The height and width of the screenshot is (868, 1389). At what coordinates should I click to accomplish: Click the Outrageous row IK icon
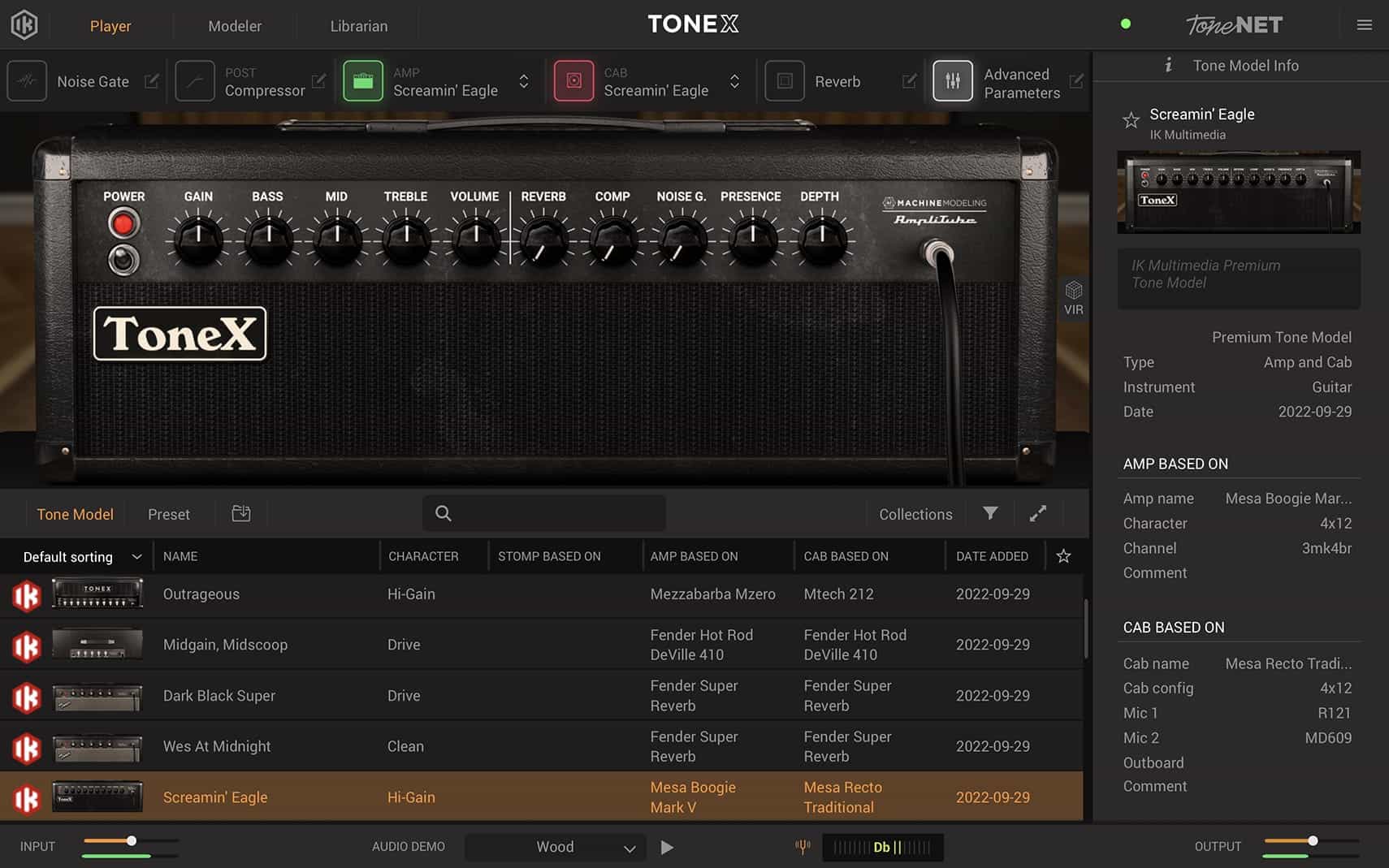click(x=26, y=595)
